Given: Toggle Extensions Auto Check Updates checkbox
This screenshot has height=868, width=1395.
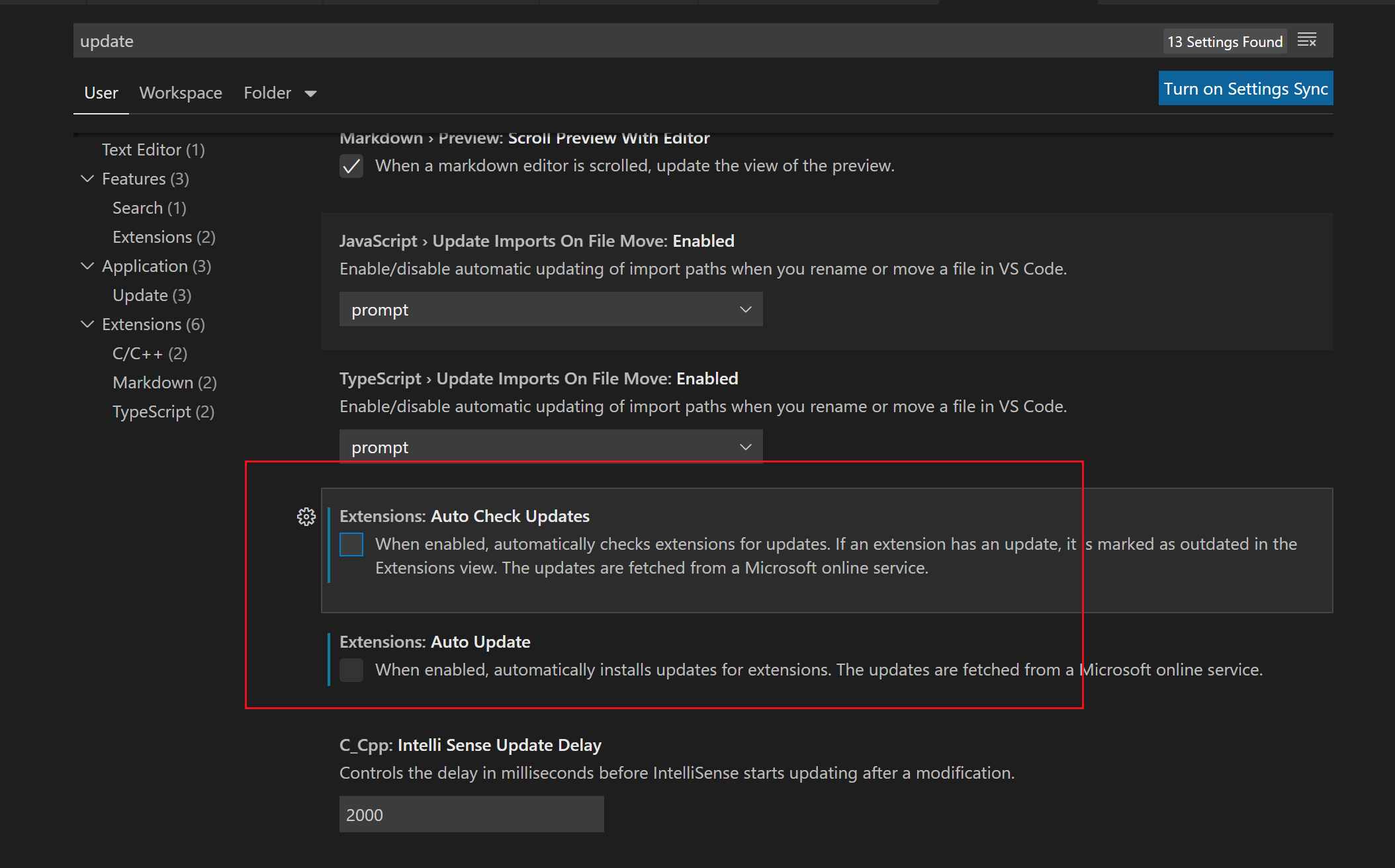Looking at the screenshot, I should coord(351,544).
